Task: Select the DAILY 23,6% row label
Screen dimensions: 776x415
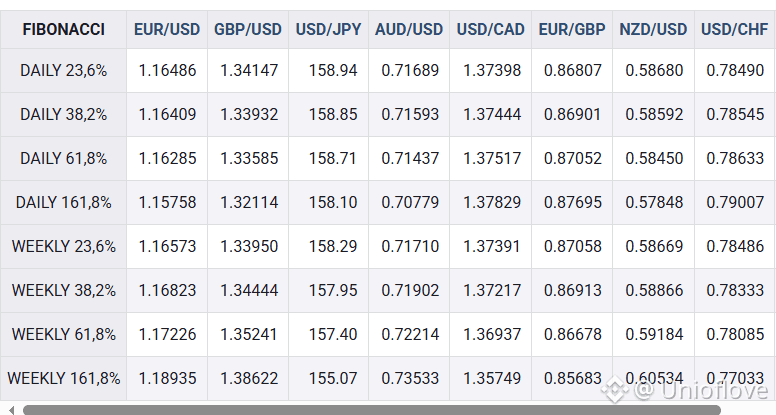Action: pos(63,70)
